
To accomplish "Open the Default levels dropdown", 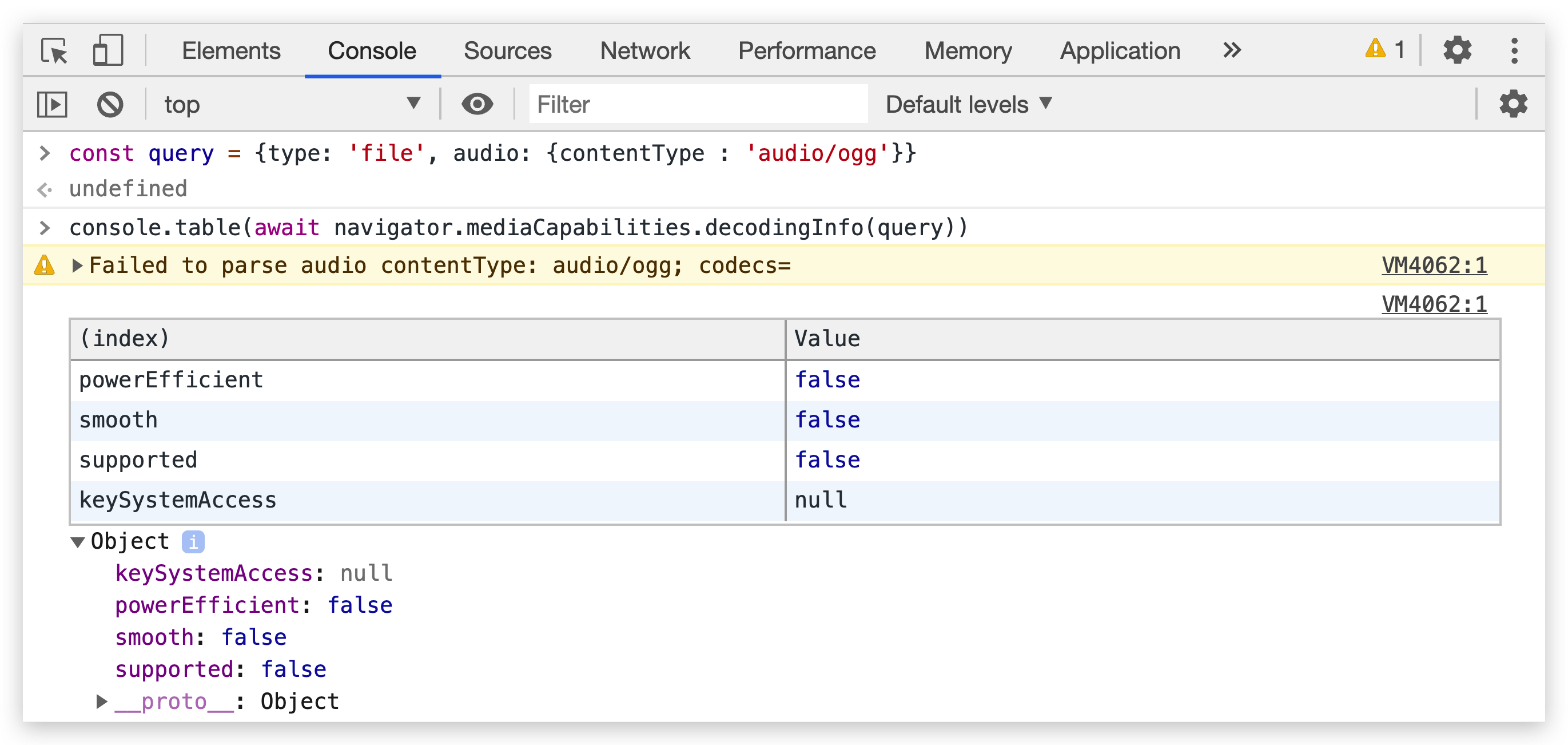I will coord(969,104).
